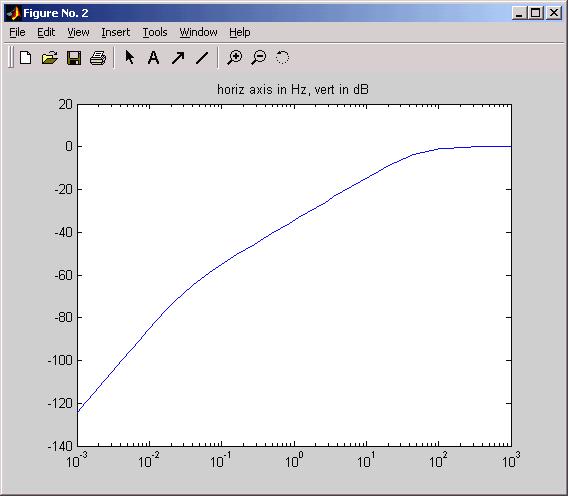Print the figure with the printer icon

(98, 58)
